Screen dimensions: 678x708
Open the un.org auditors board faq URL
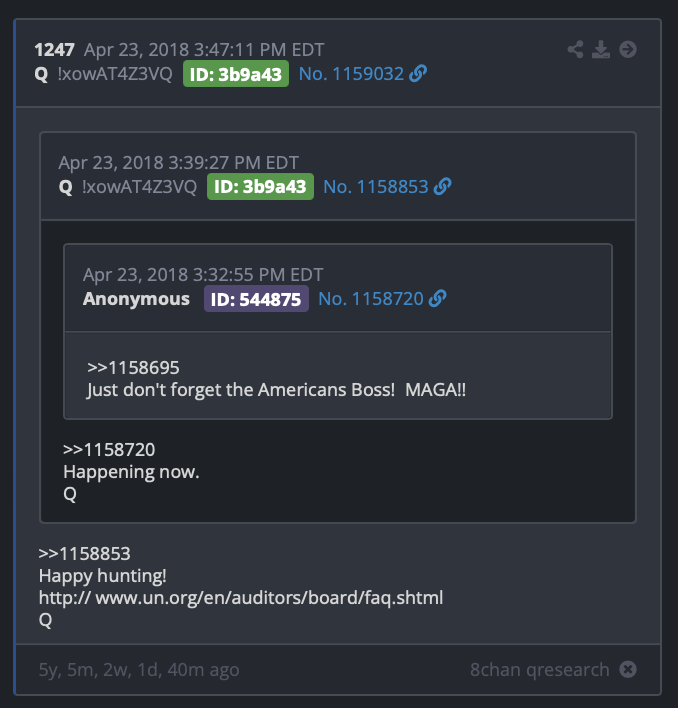point(241,598)
